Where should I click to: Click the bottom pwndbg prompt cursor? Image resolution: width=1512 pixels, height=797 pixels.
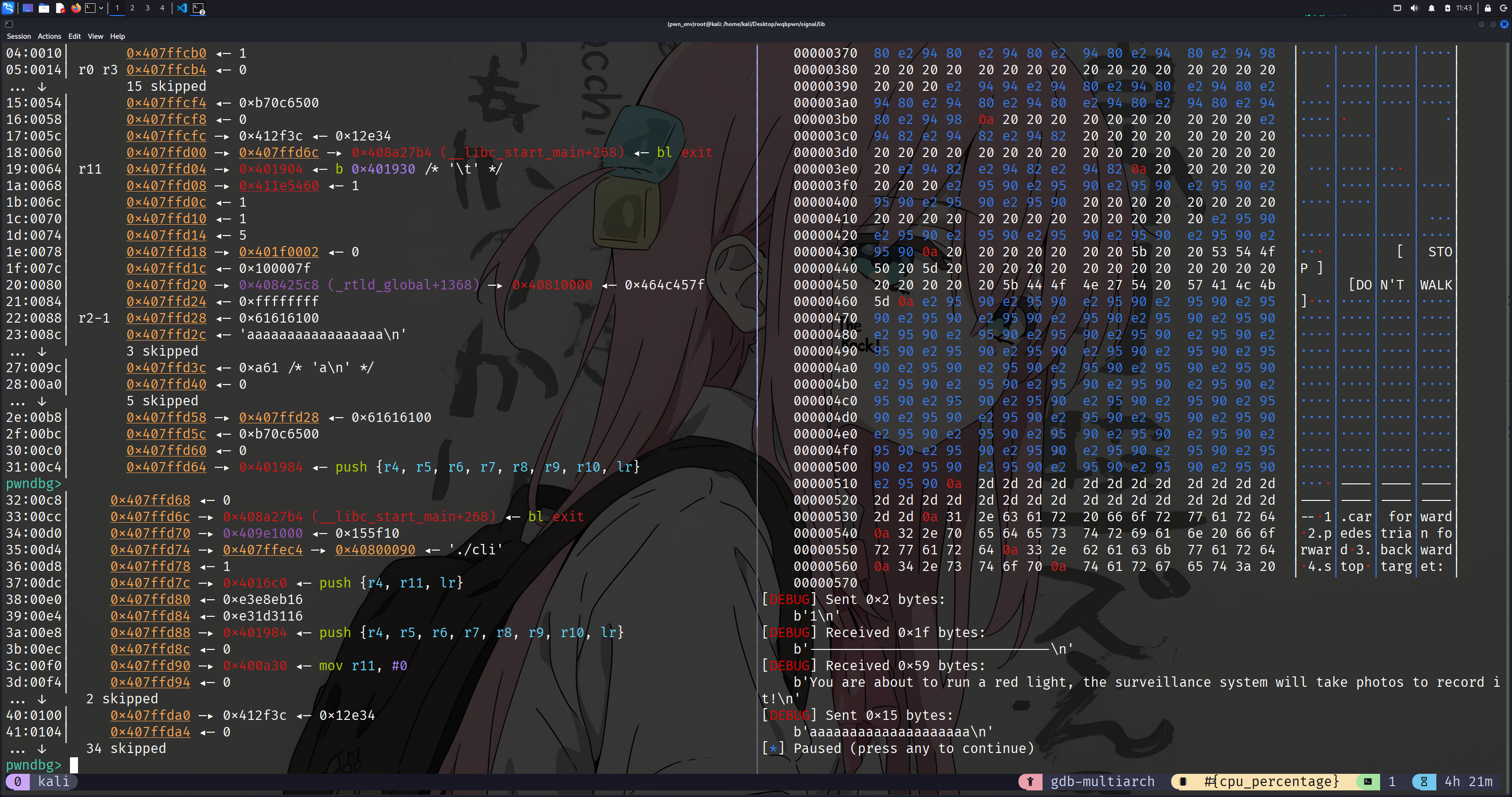tap(74, 765)
